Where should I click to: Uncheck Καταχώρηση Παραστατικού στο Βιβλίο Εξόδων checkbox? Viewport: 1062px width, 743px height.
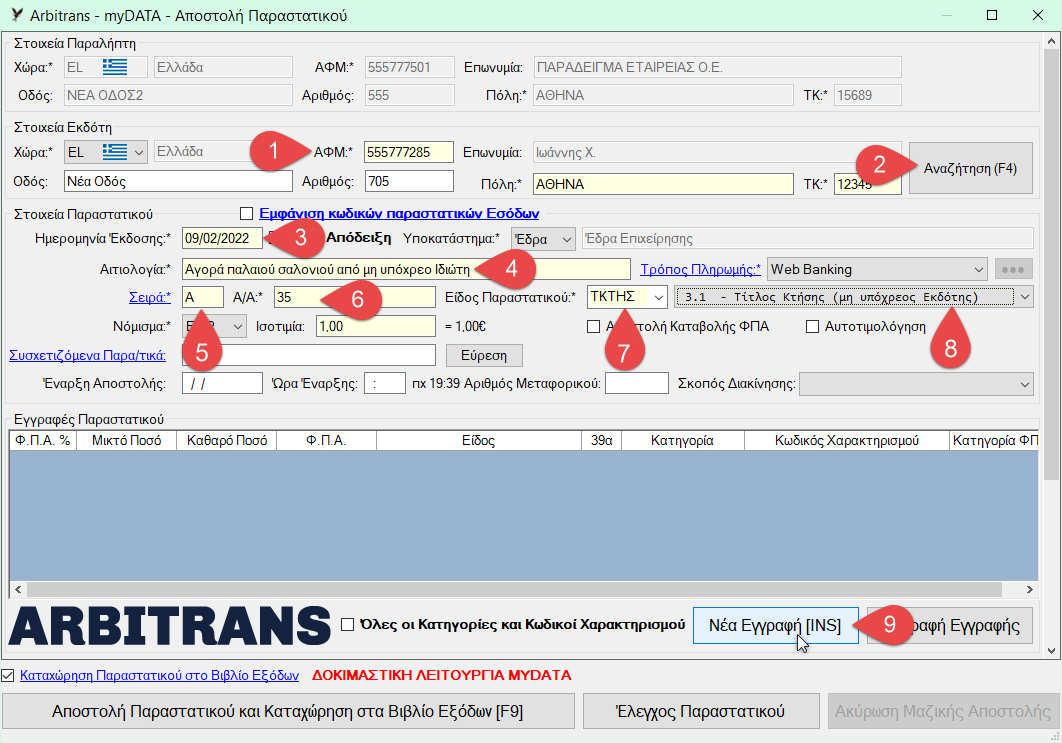pyautogui.click(x=7, y=675)
